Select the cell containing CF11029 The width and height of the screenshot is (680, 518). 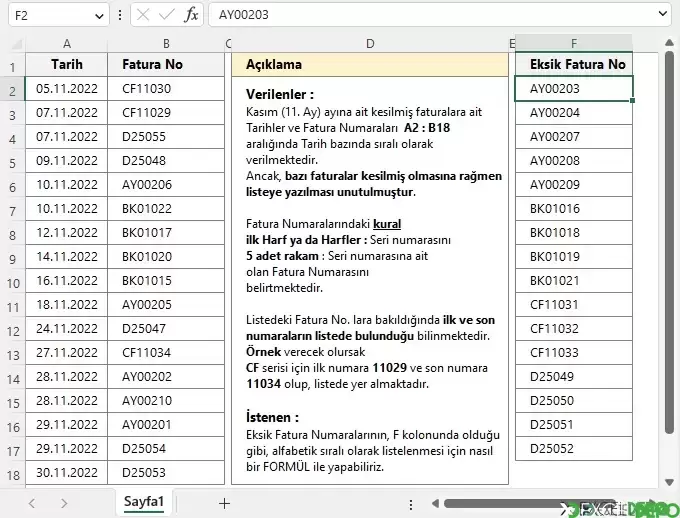(166, 113)
